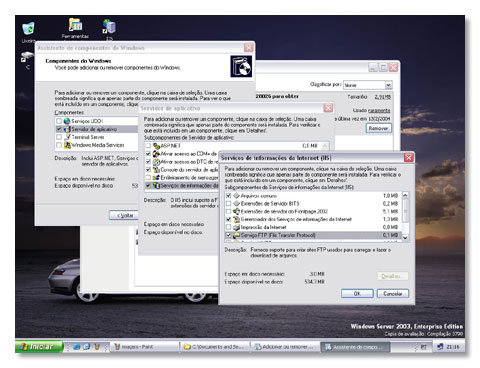Click the system tray network icon
Image resolution: width=480 pixels, height=368 pixels.
440,347
